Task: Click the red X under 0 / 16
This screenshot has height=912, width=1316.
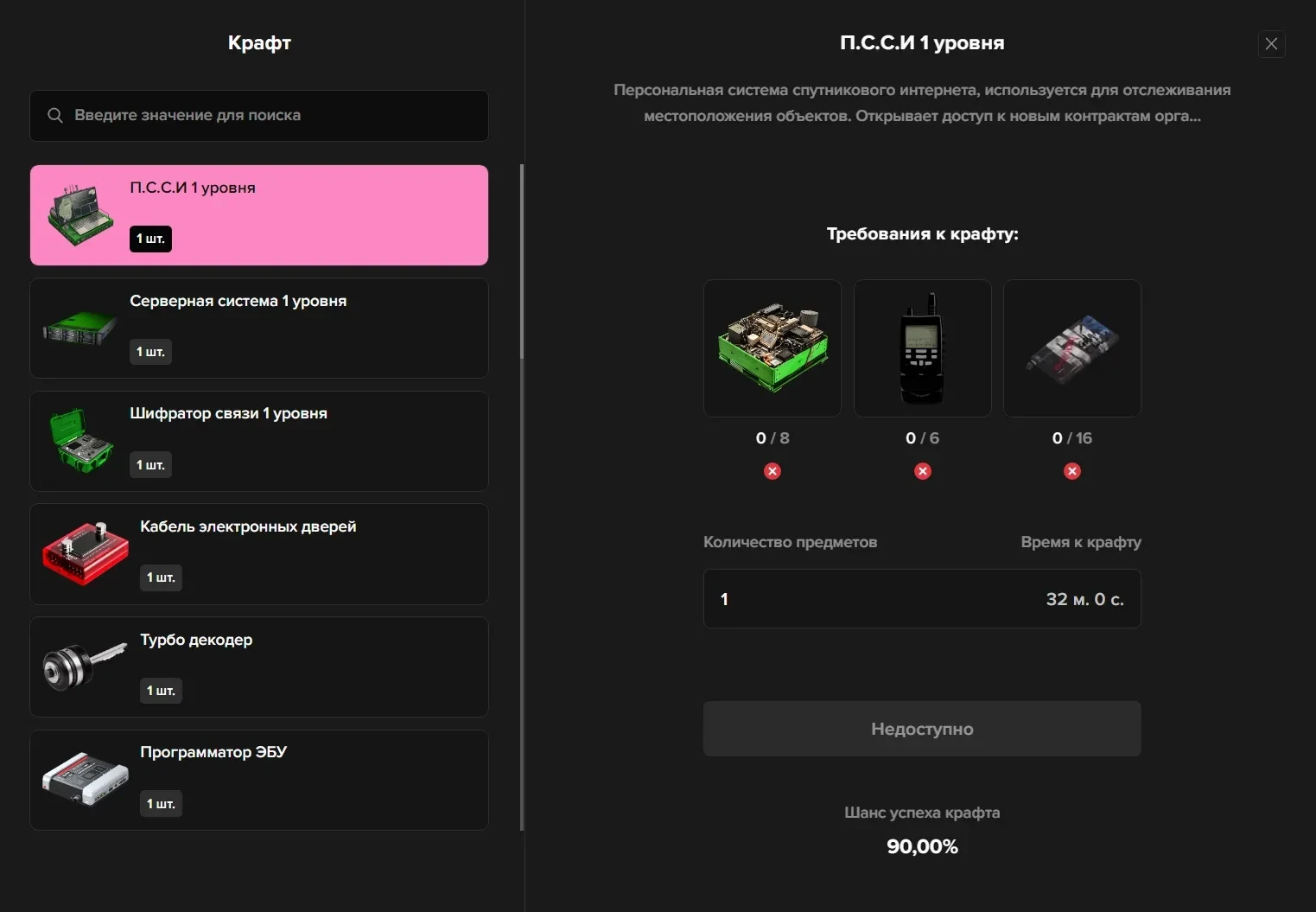Action: [x=1072, y=471]
